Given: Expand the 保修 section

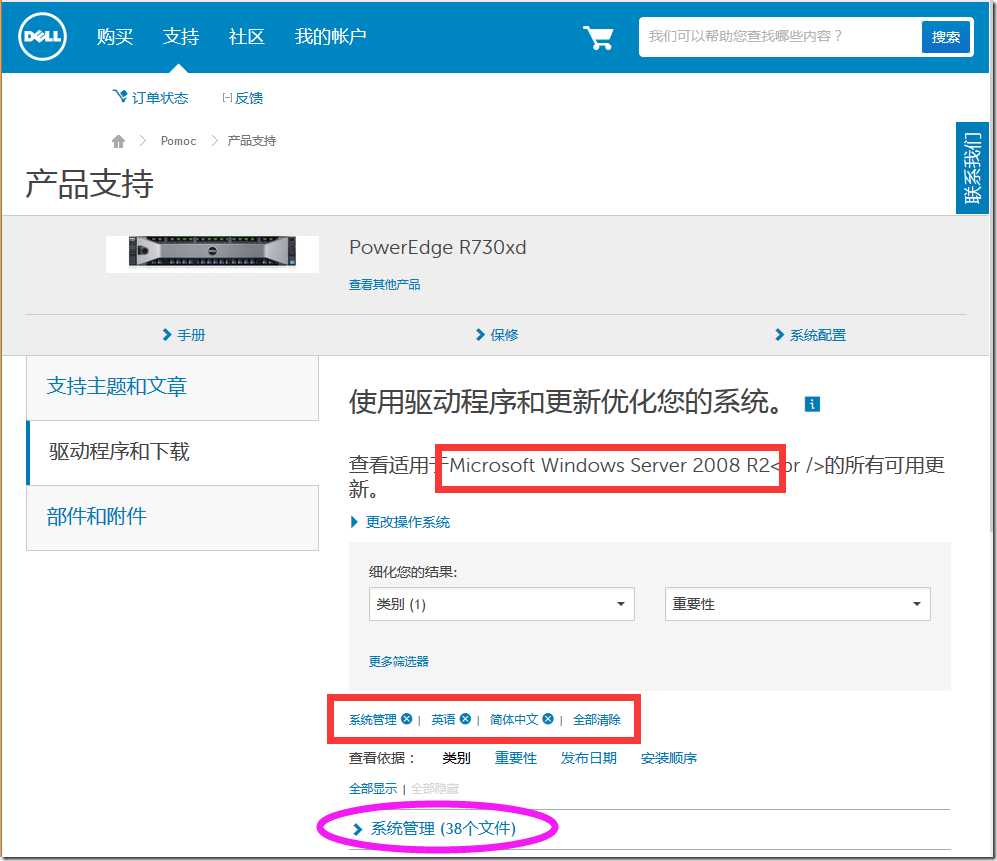Looking at the screenshot, I should pos(498,335).
